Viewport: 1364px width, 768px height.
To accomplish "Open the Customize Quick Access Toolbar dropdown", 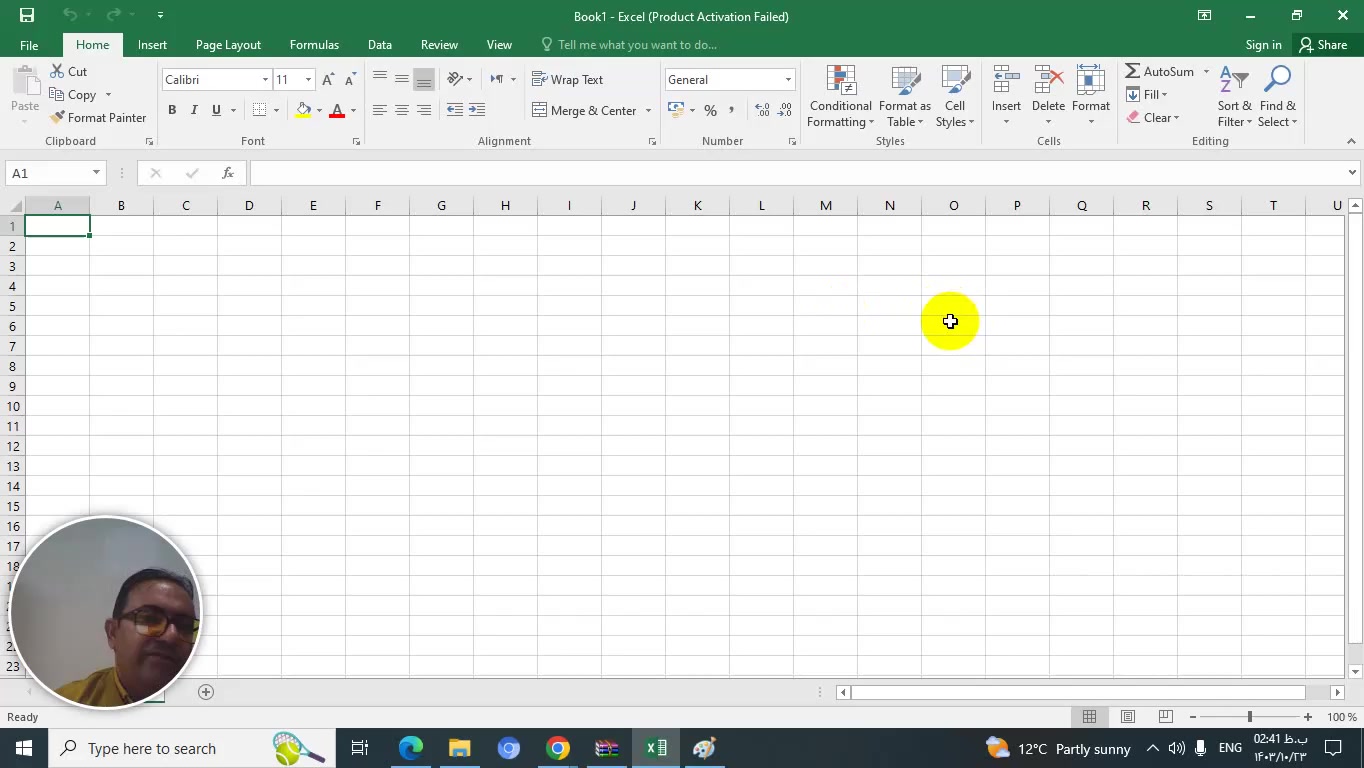I will click(x=160, y=15).
